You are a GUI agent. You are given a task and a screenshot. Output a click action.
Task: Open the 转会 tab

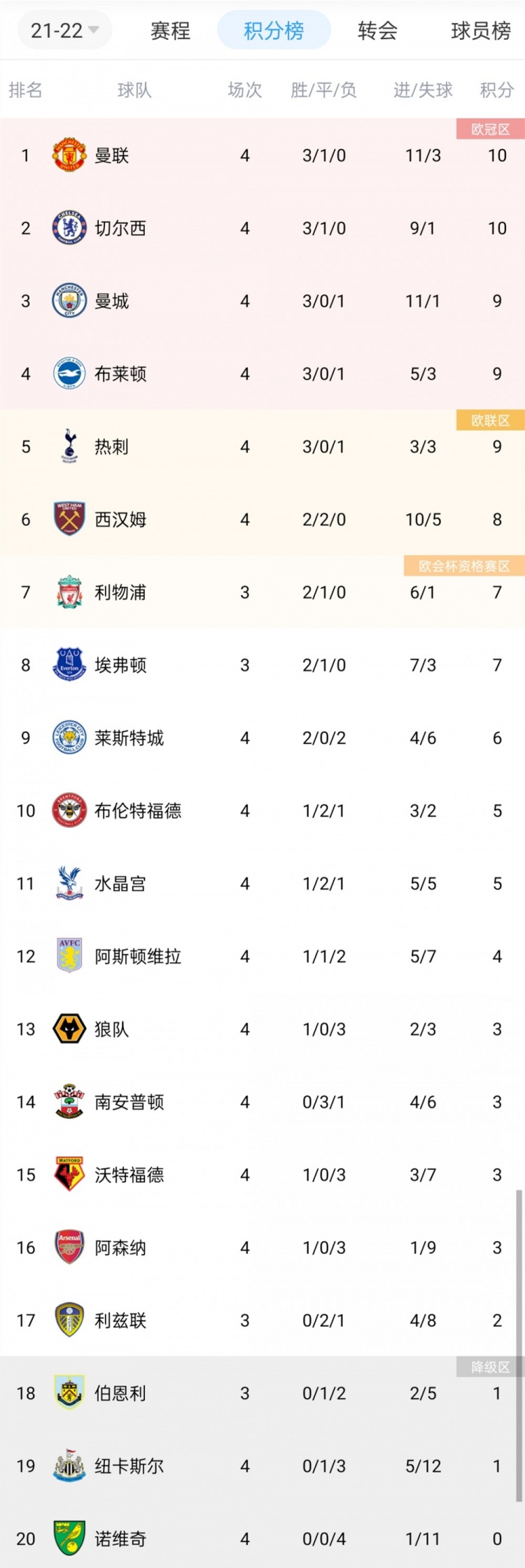pos(377,31)
